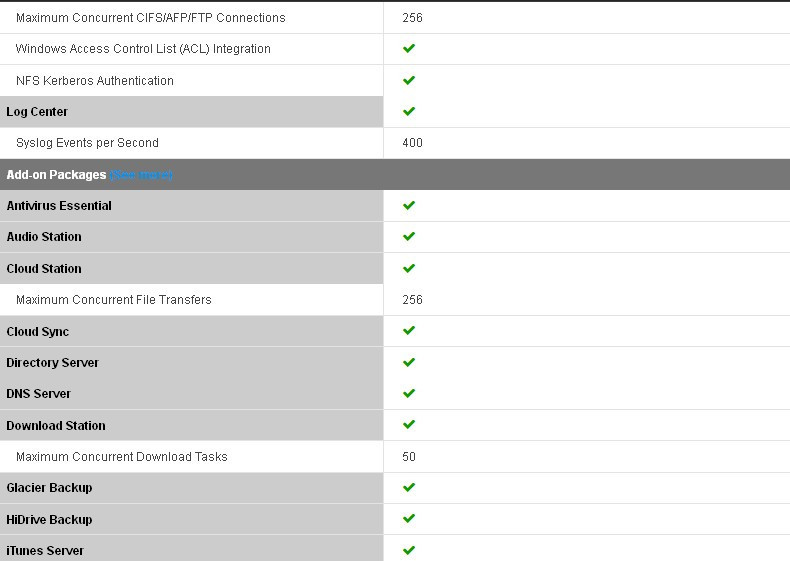
Task: Click the Directory Server green checkmark
Action: tap(409, 362)
